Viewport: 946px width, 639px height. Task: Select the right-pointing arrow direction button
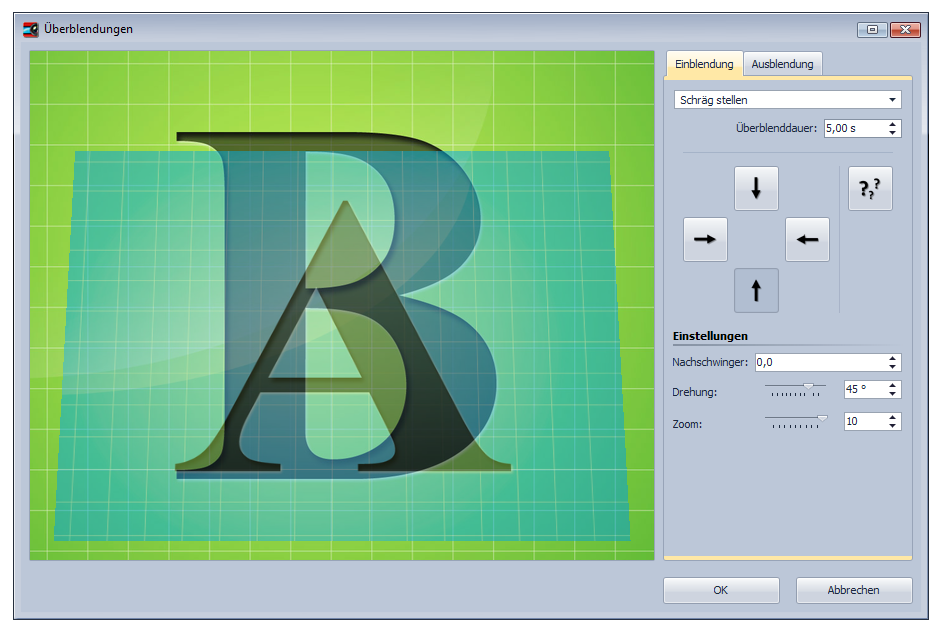[705, 240]
